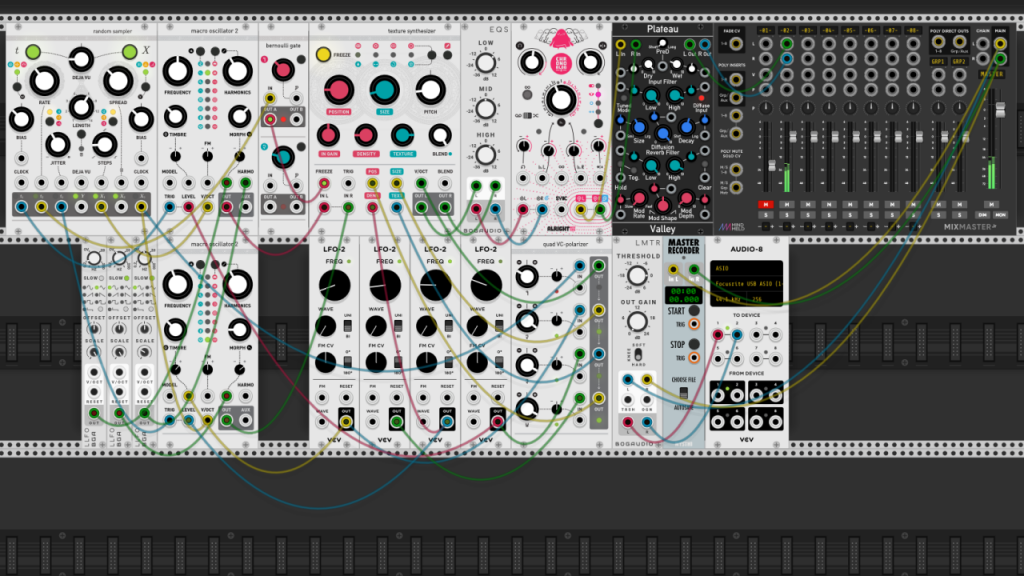
Task: Click the GRP1 group label on MixMaster
Action: coord(938,61)
